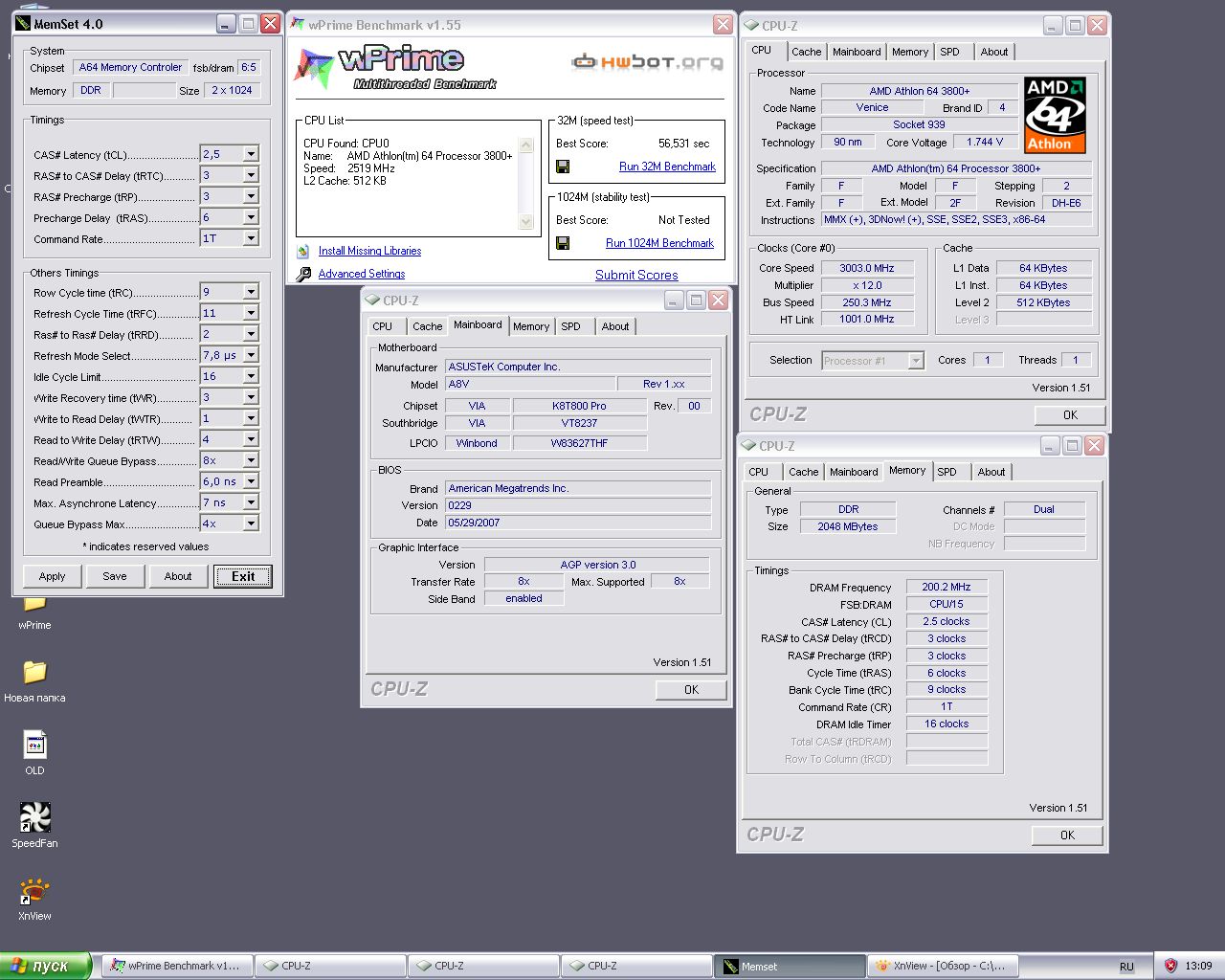This screenshot has width=1225, height=980.
Task: Click the system tray clock 13:09
Action: (1198, 966)
